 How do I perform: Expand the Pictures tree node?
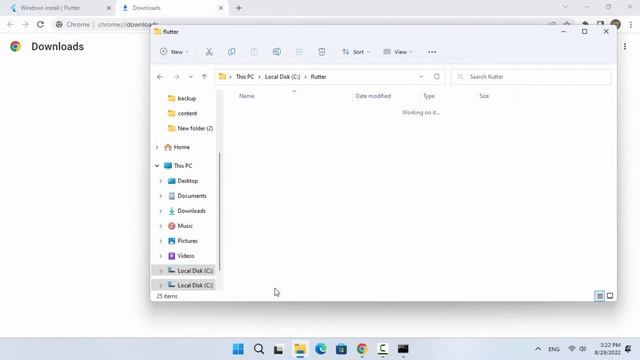point(160,241)
